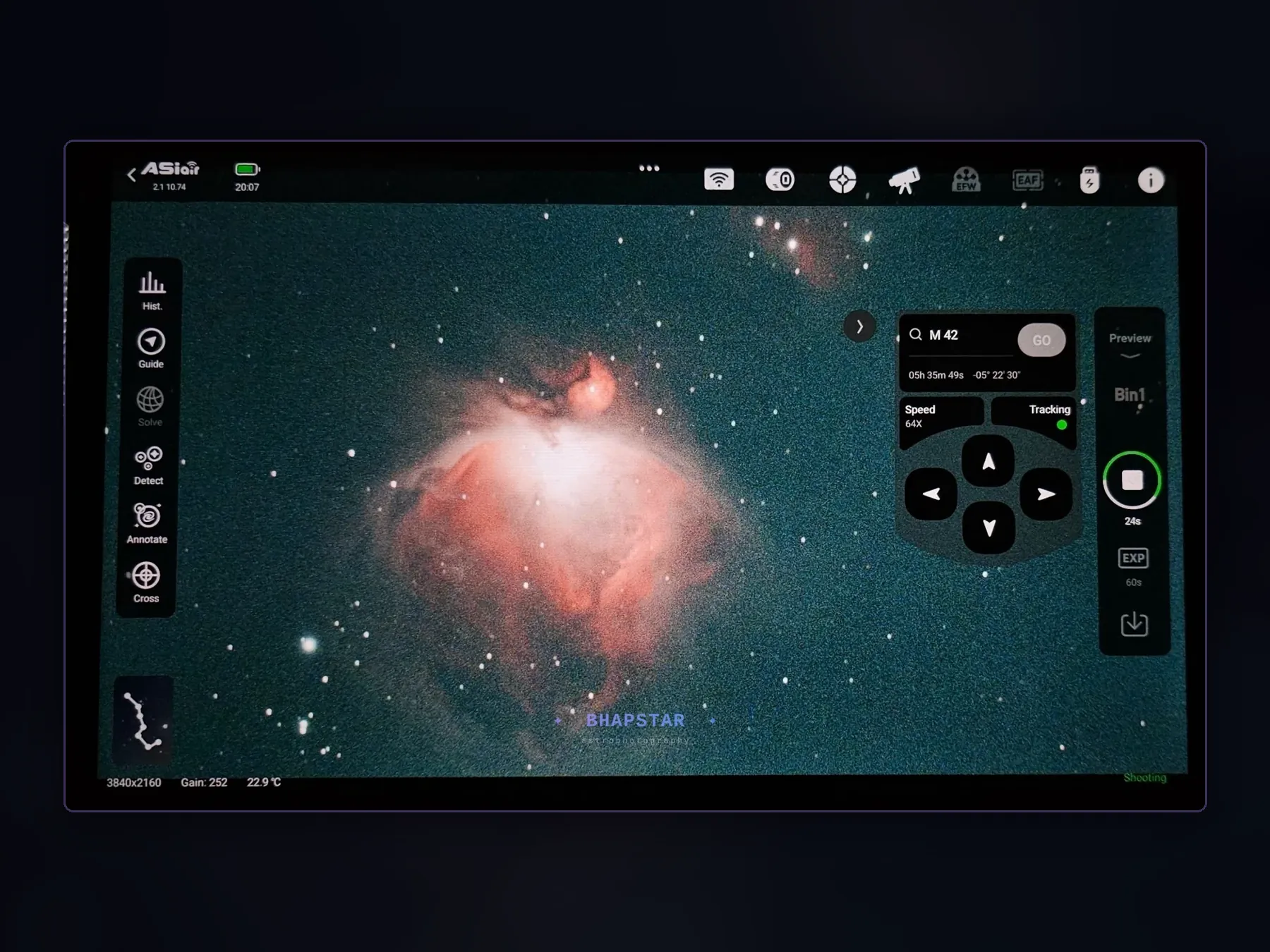Click the Shooting status text
This screenshot has width=1270, height=952.
(1144, 778)
